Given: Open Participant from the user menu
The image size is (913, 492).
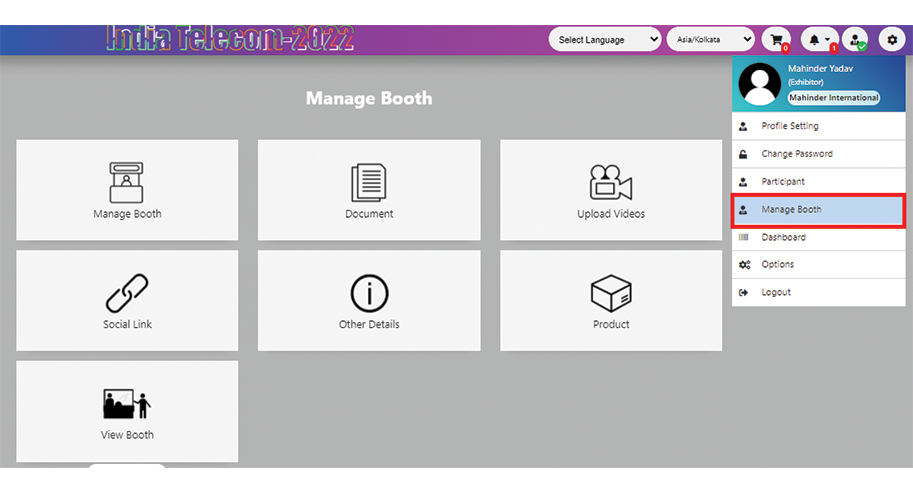Looking at the screenshot, I should pyautogui.click(x=782, y=182).
